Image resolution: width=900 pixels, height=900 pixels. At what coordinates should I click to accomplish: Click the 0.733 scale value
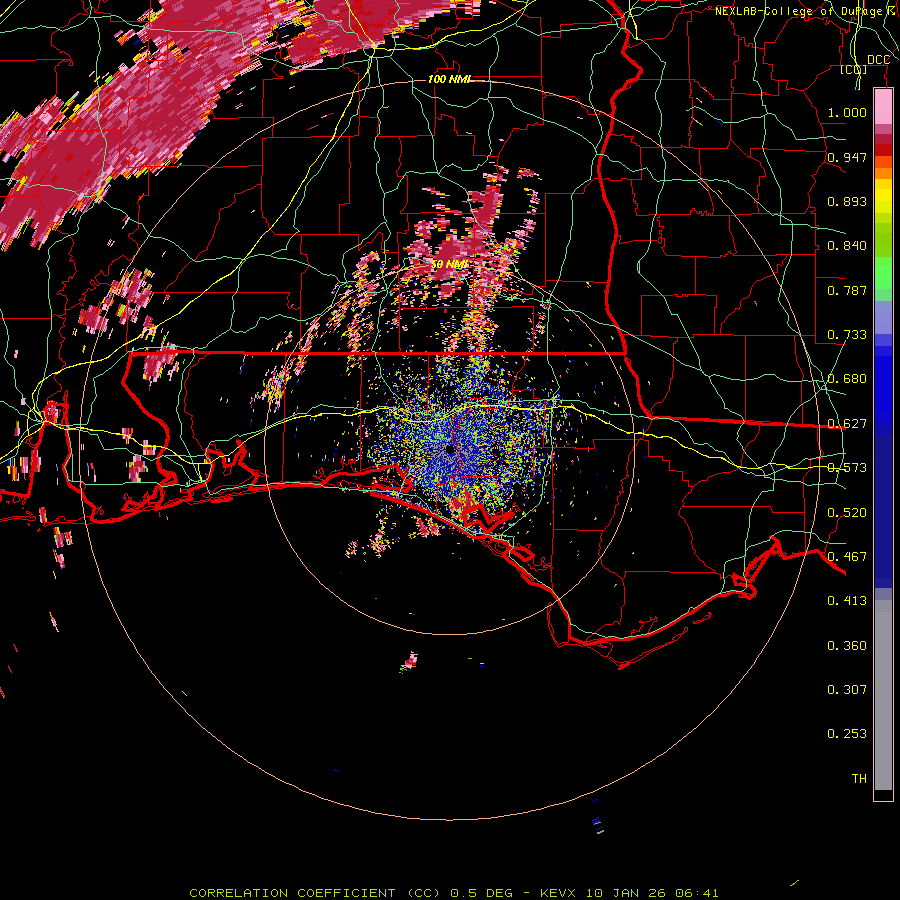tap(847, 335)
